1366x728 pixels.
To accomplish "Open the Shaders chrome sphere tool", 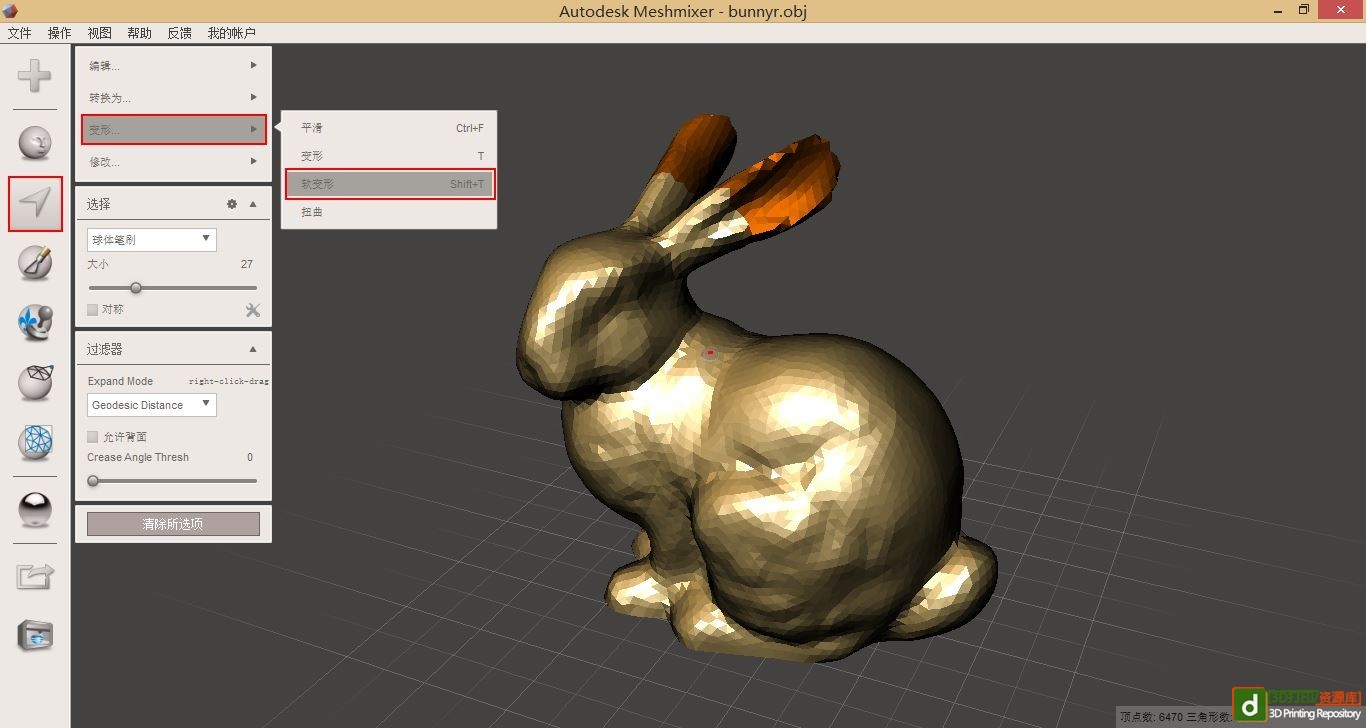I will pos(36,510).
